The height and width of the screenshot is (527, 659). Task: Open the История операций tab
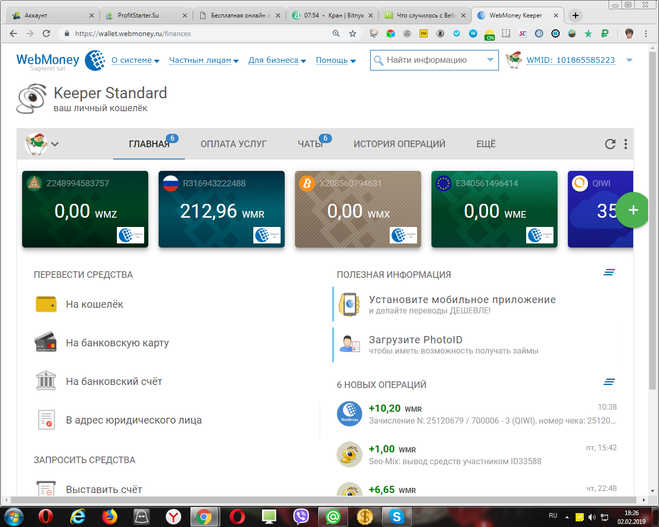pos(399,144)
